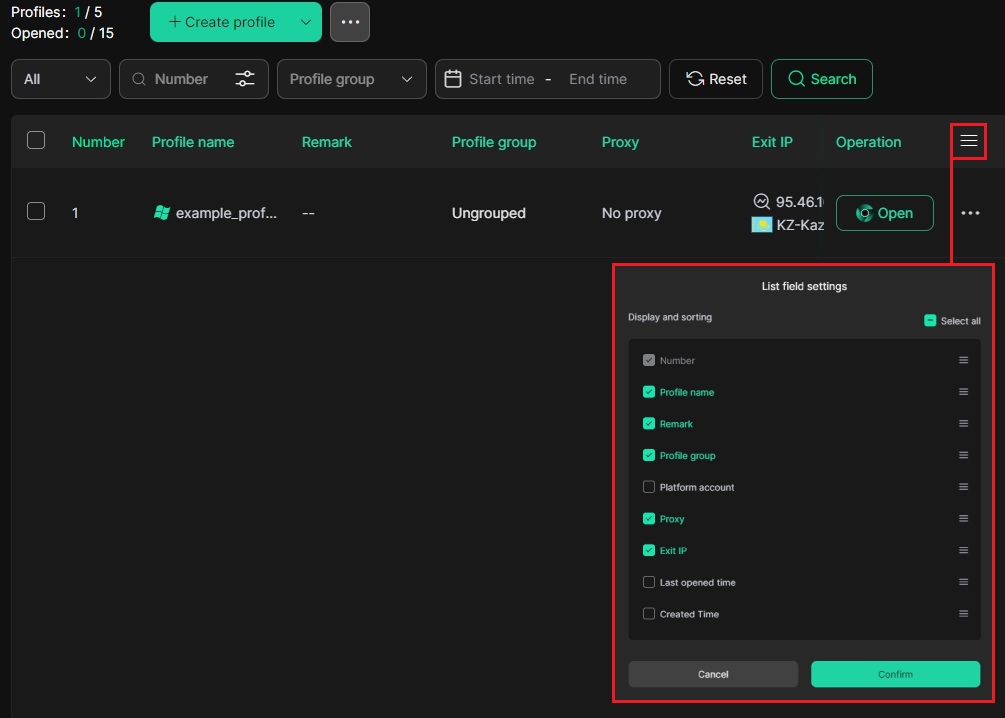The height and width of the screenshot is (718, 1005).
Task: Click drag handle for Proxy field
Action: [963, 519]
